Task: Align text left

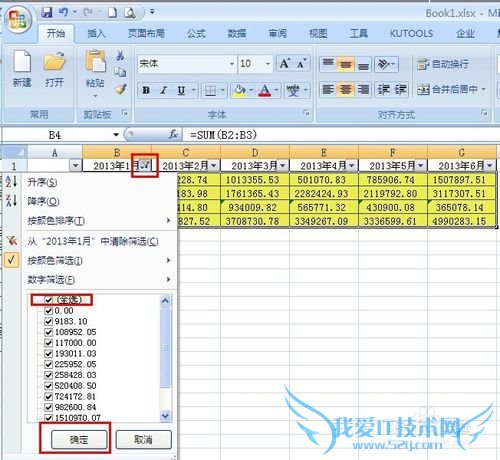Action: pos(328,89)
